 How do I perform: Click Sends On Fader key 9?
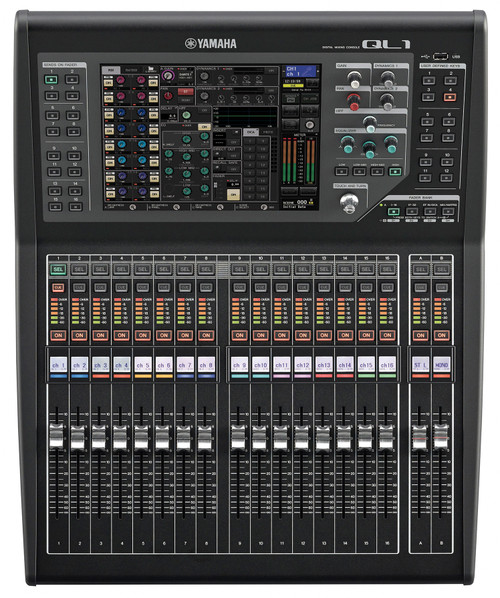(x=53, y=156)
